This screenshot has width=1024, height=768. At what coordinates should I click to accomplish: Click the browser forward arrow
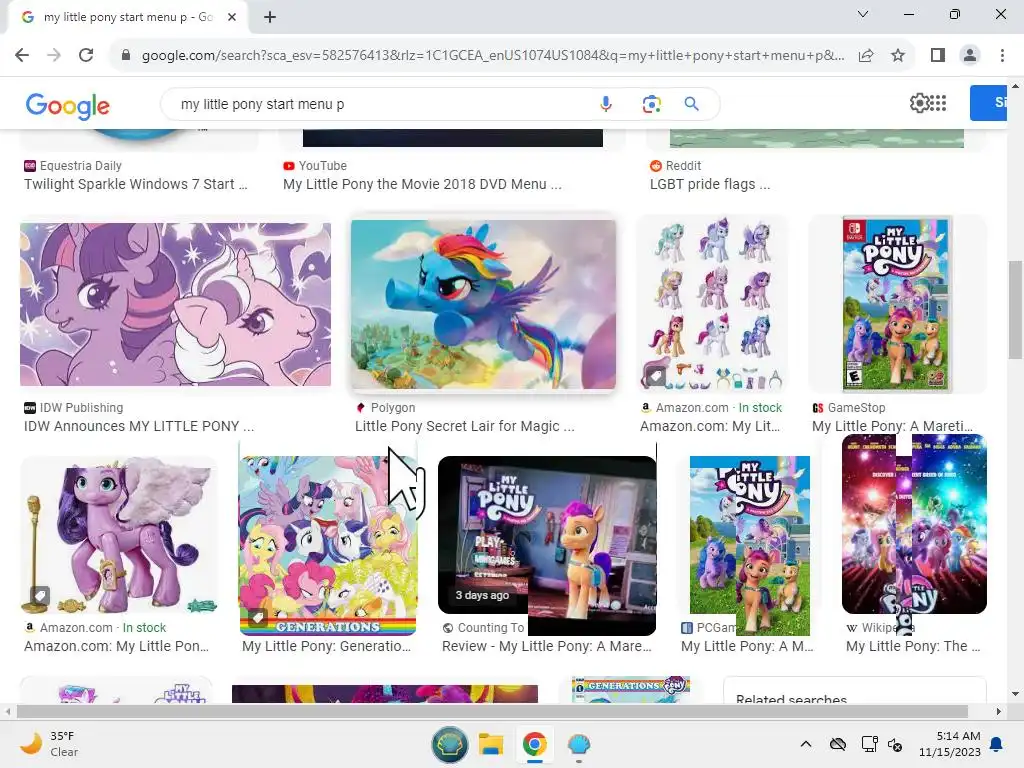(54, 56)
